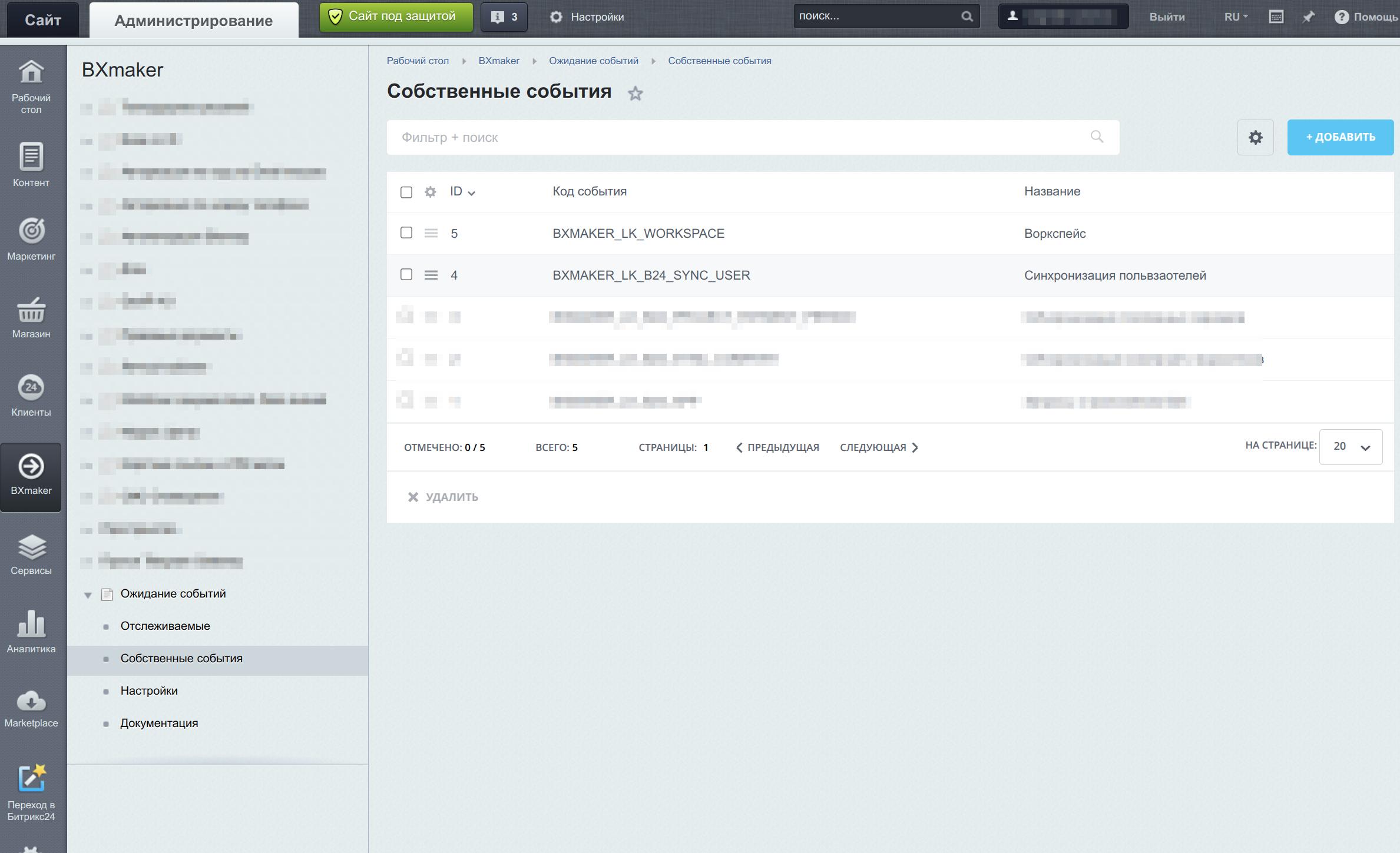Open Настройки in the top bar
1400x853 pixels.
point(587,16)
